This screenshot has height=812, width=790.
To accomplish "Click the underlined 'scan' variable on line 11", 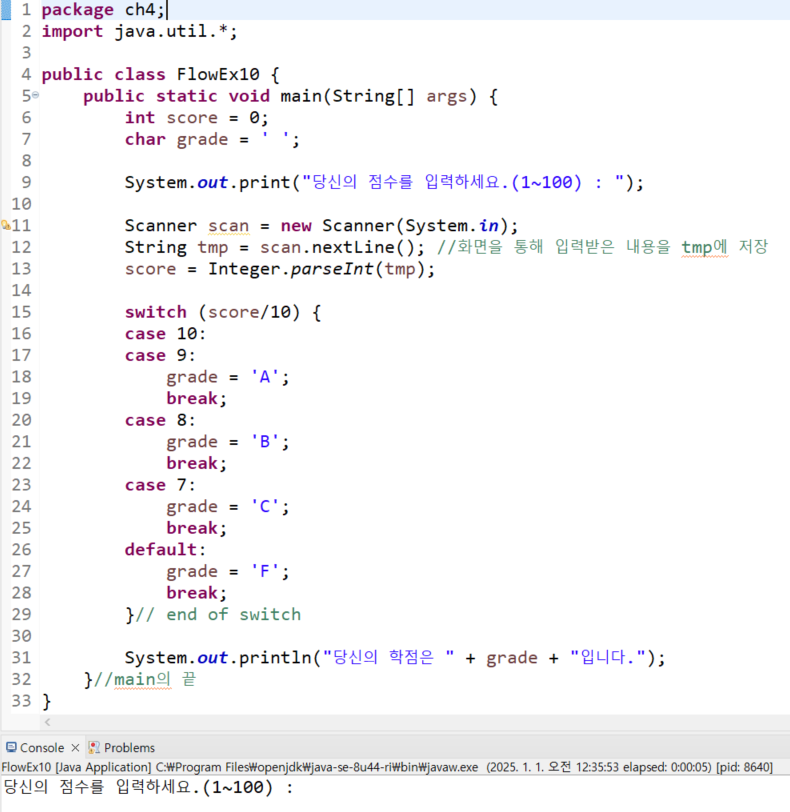I will 228,226.
